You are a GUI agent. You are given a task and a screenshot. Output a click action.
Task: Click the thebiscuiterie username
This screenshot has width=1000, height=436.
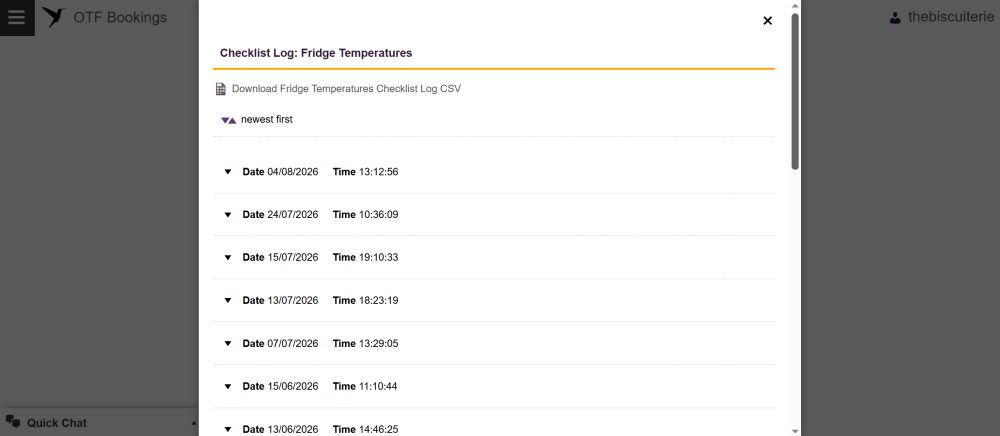[x=951, y=17]
